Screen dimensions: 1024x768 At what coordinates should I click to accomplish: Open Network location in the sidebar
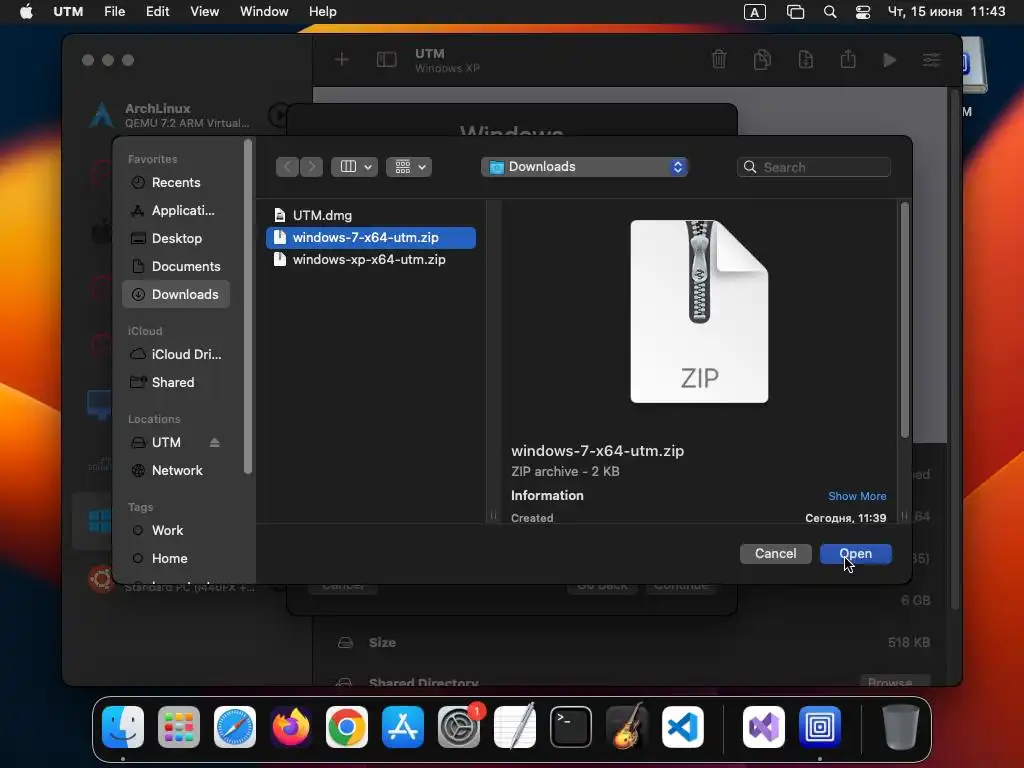(x=176, y=471)
